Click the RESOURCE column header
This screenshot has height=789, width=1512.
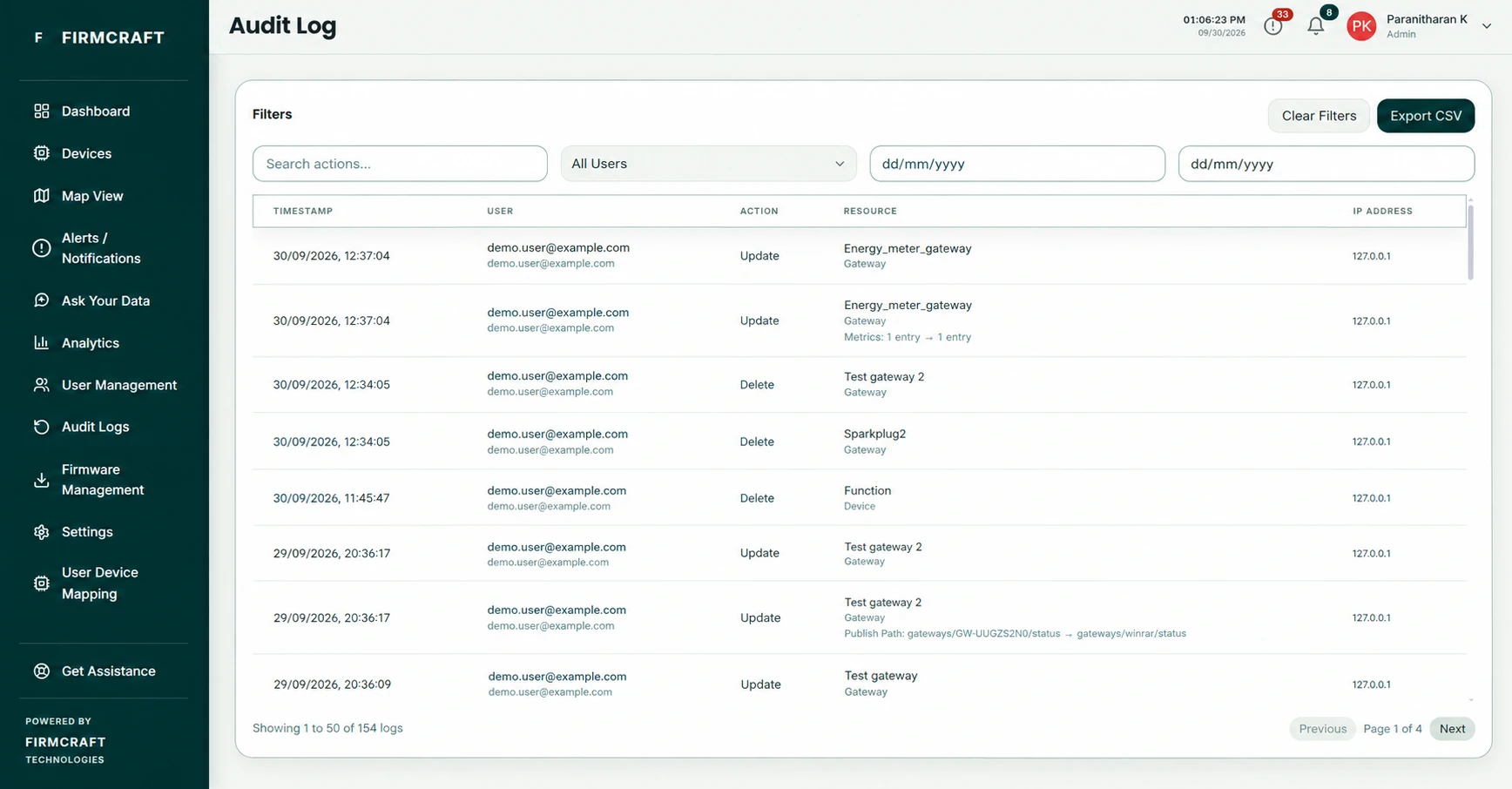870,212
